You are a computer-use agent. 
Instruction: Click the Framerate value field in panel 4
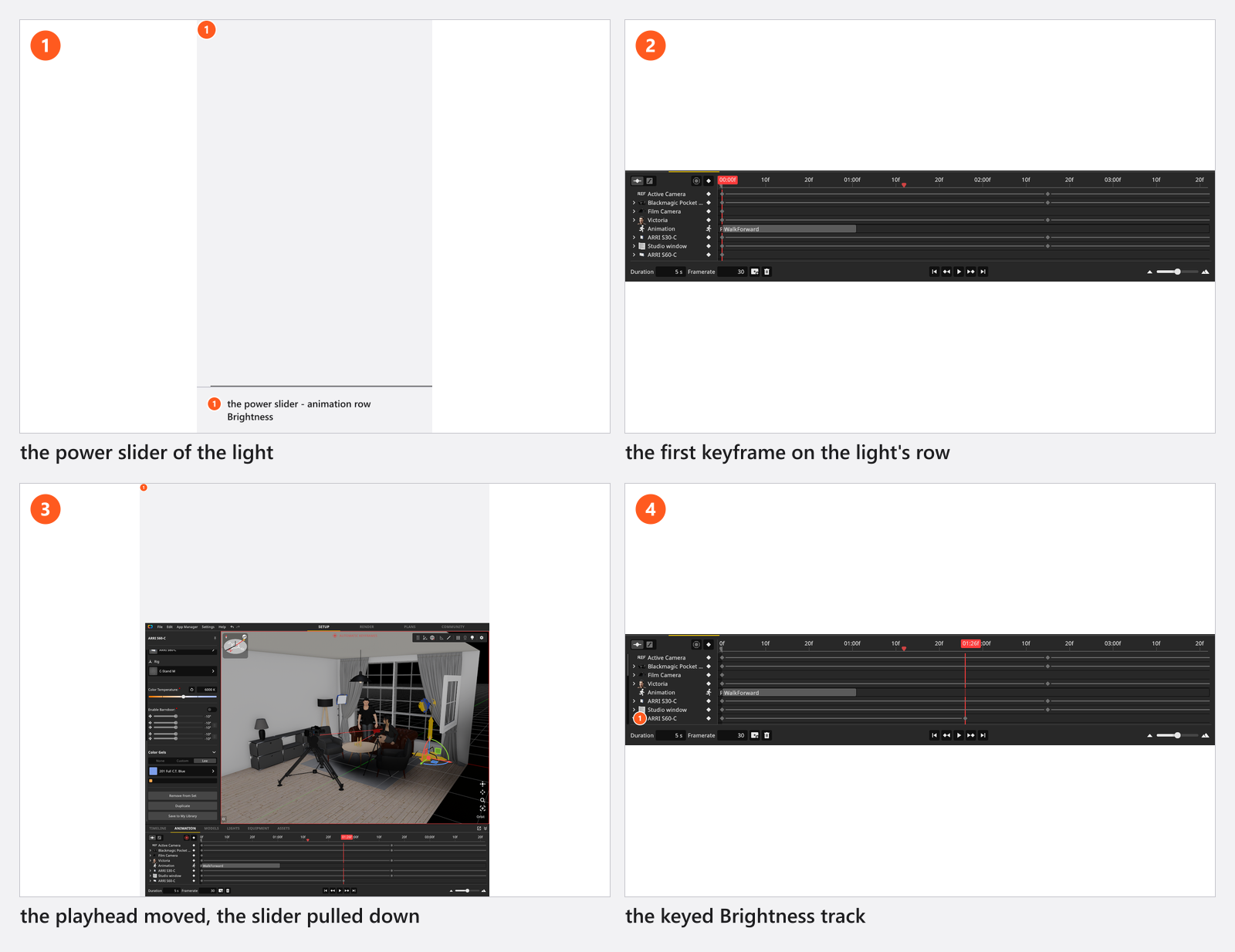pyautogui.click(x=733, y=735)
